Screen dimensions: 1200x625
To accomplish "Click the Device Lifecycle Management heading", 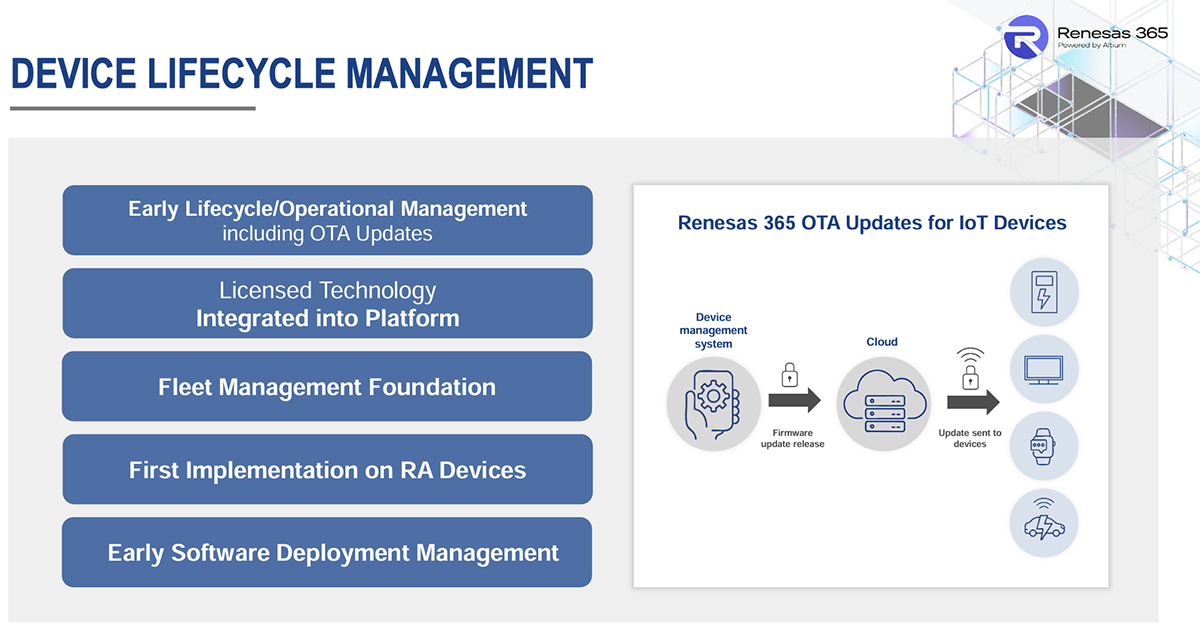I will [x=301, y=75].
